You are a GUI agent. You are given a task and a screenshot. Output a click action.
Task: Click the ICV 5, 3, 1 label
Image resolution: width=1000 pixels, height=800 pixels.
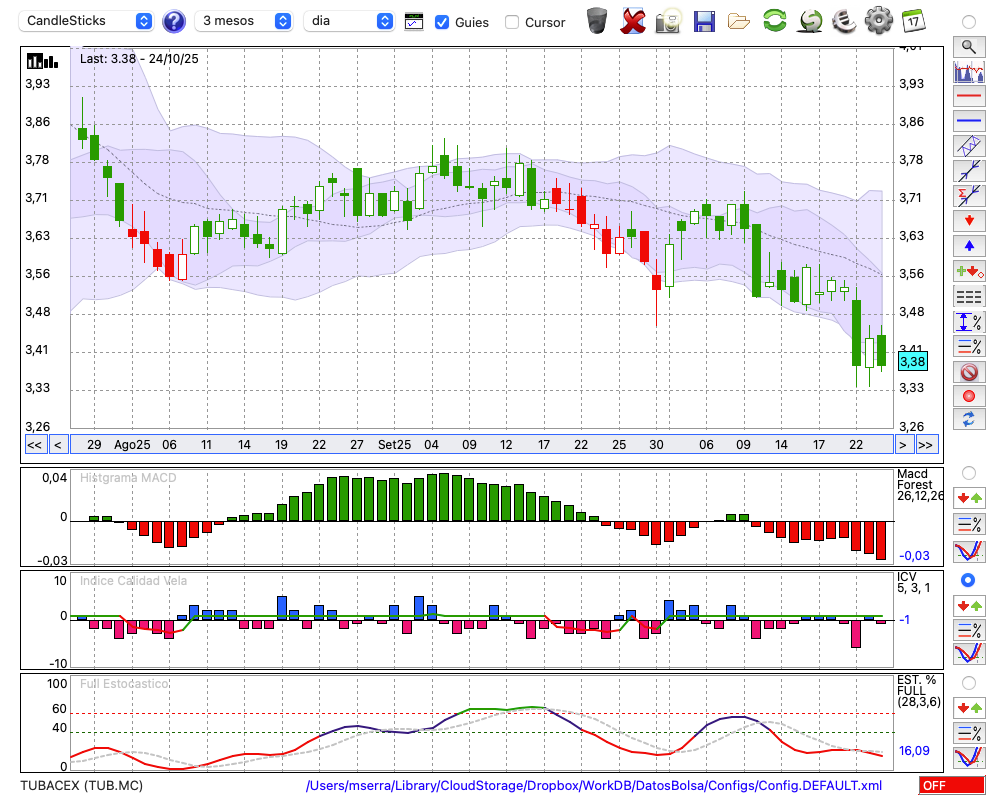pyautogui.click(x=913, y=582)
